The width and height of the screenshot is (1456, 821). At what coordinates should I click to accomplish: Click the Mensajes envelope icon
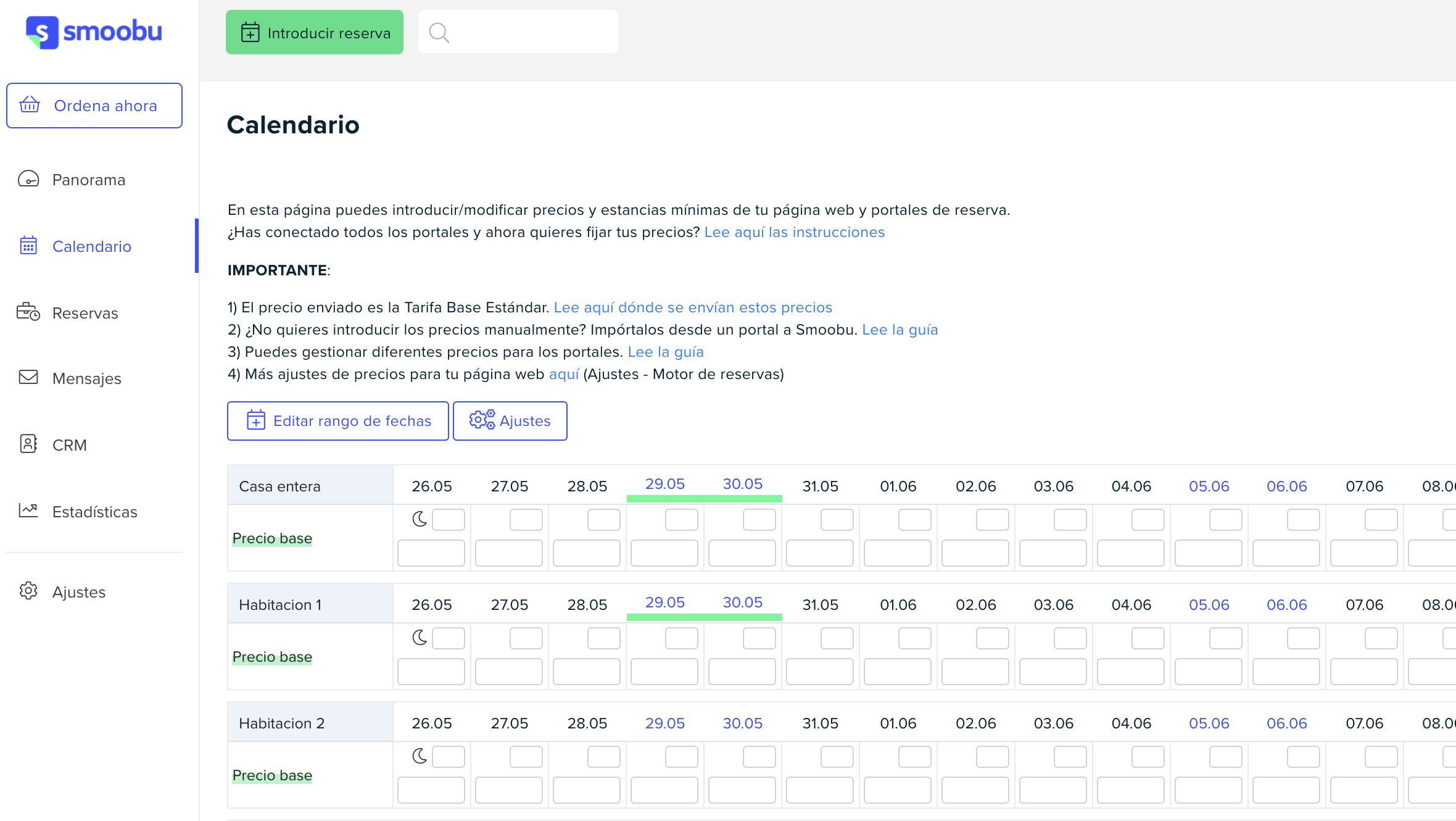(28, 377)
